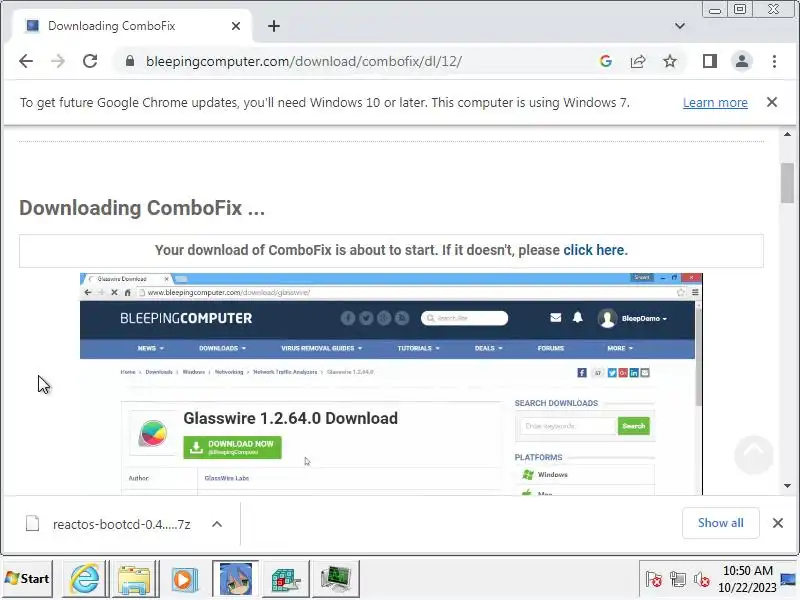800x600 pixels.
Task: Share this page using the share icon
Action: tap(638, 61)
